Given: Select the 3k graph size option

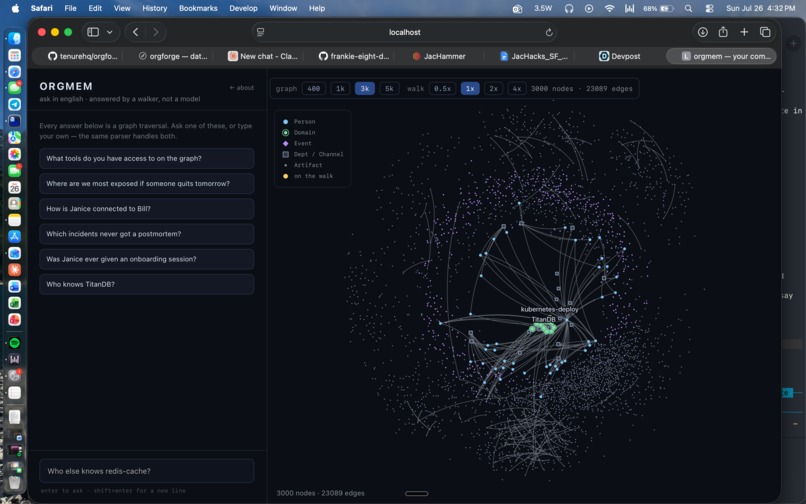Looking at the screenshot, I should tap(364, 88).
